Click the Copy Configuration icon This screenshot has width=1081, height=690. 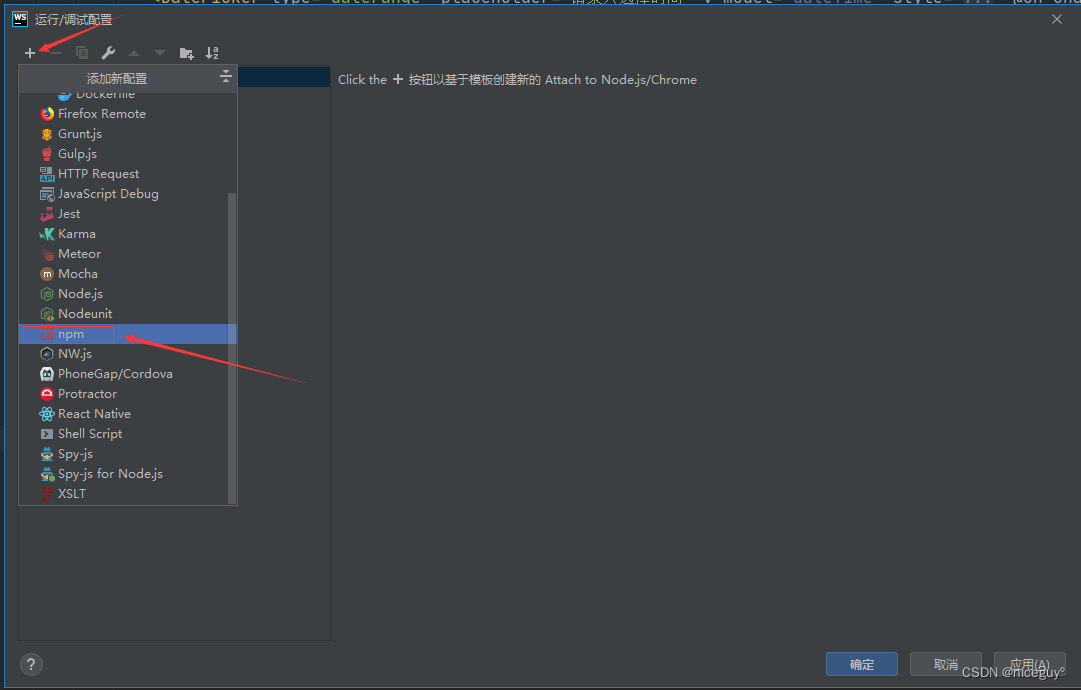tap(81, 53)
